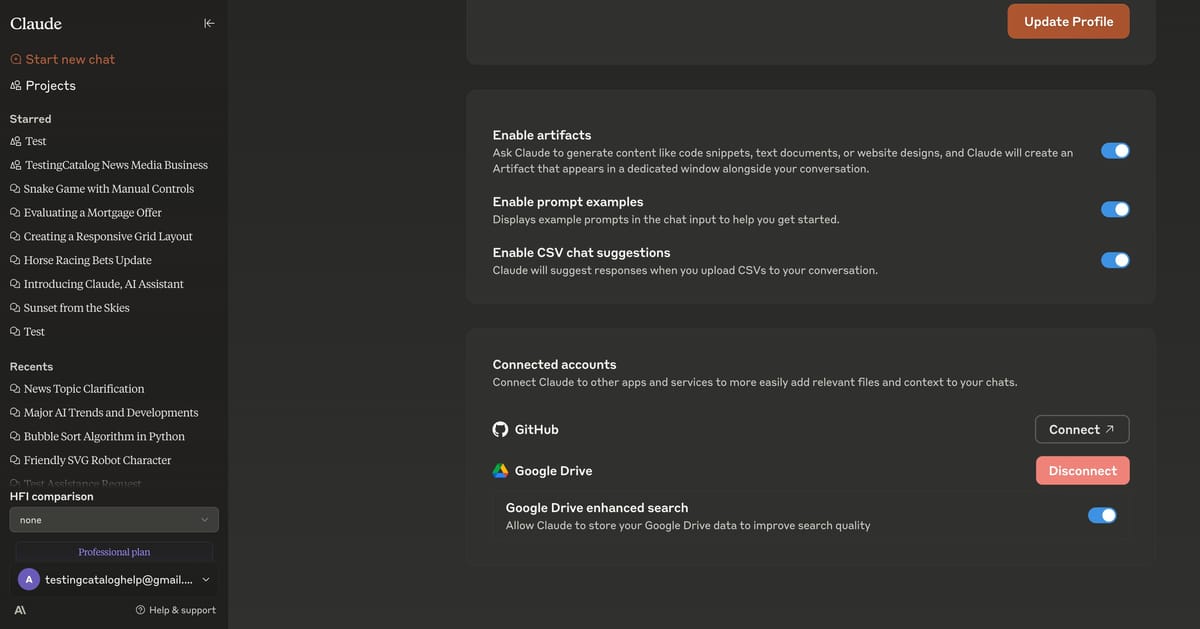Toggle Google Drive enhanced search
Screen dimensions: 1200x629
(1102, 514)
